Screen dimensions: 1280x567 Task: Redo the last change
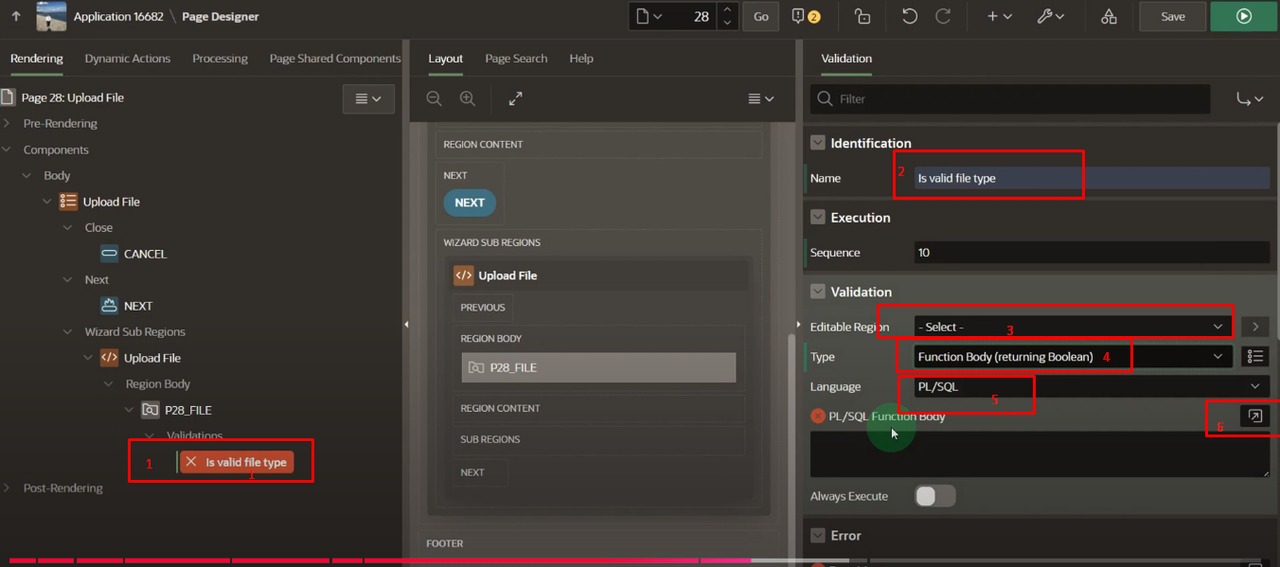942,16
